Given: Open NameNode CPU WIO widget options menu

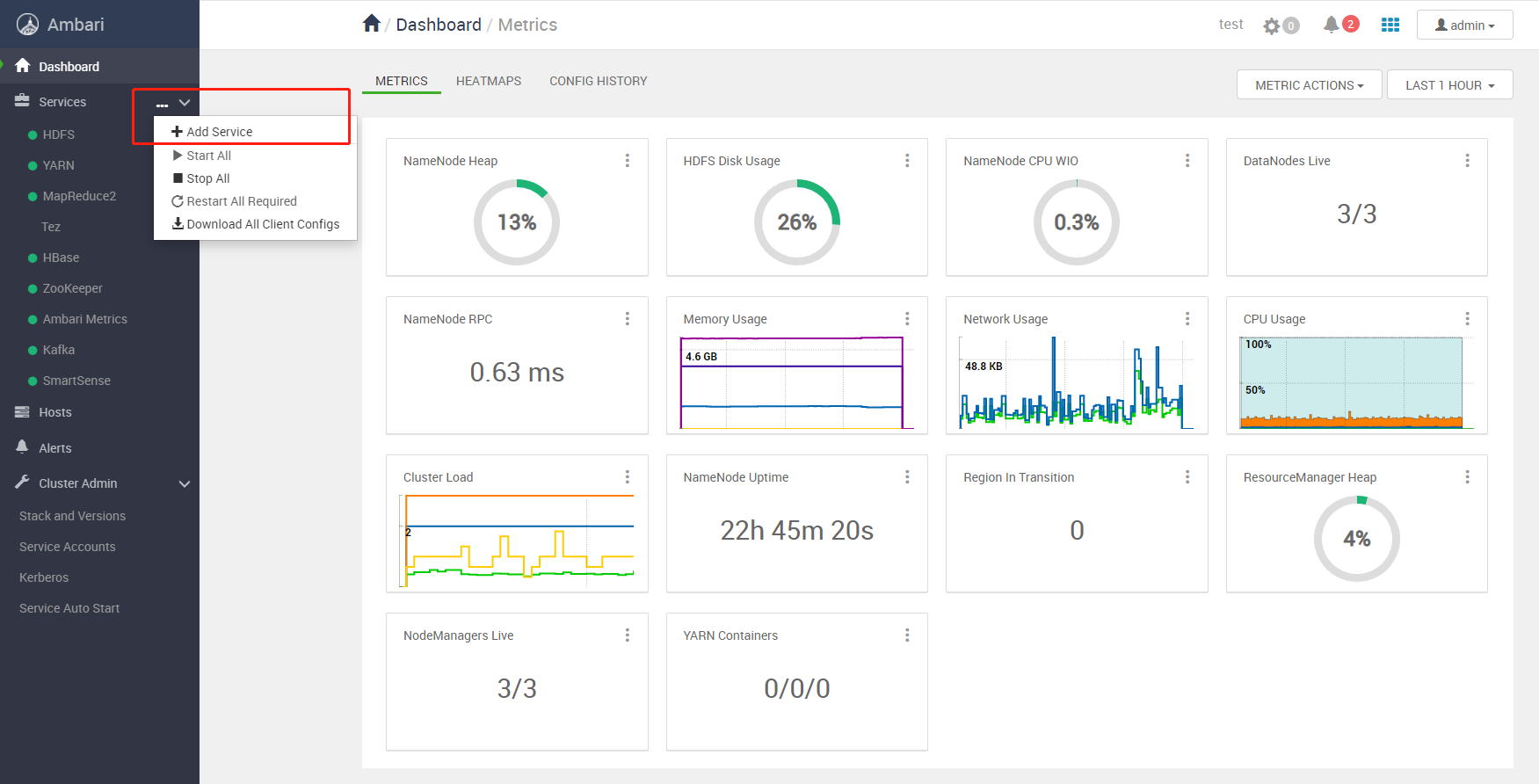Looking at the screenshot, I should point(1187,161).
